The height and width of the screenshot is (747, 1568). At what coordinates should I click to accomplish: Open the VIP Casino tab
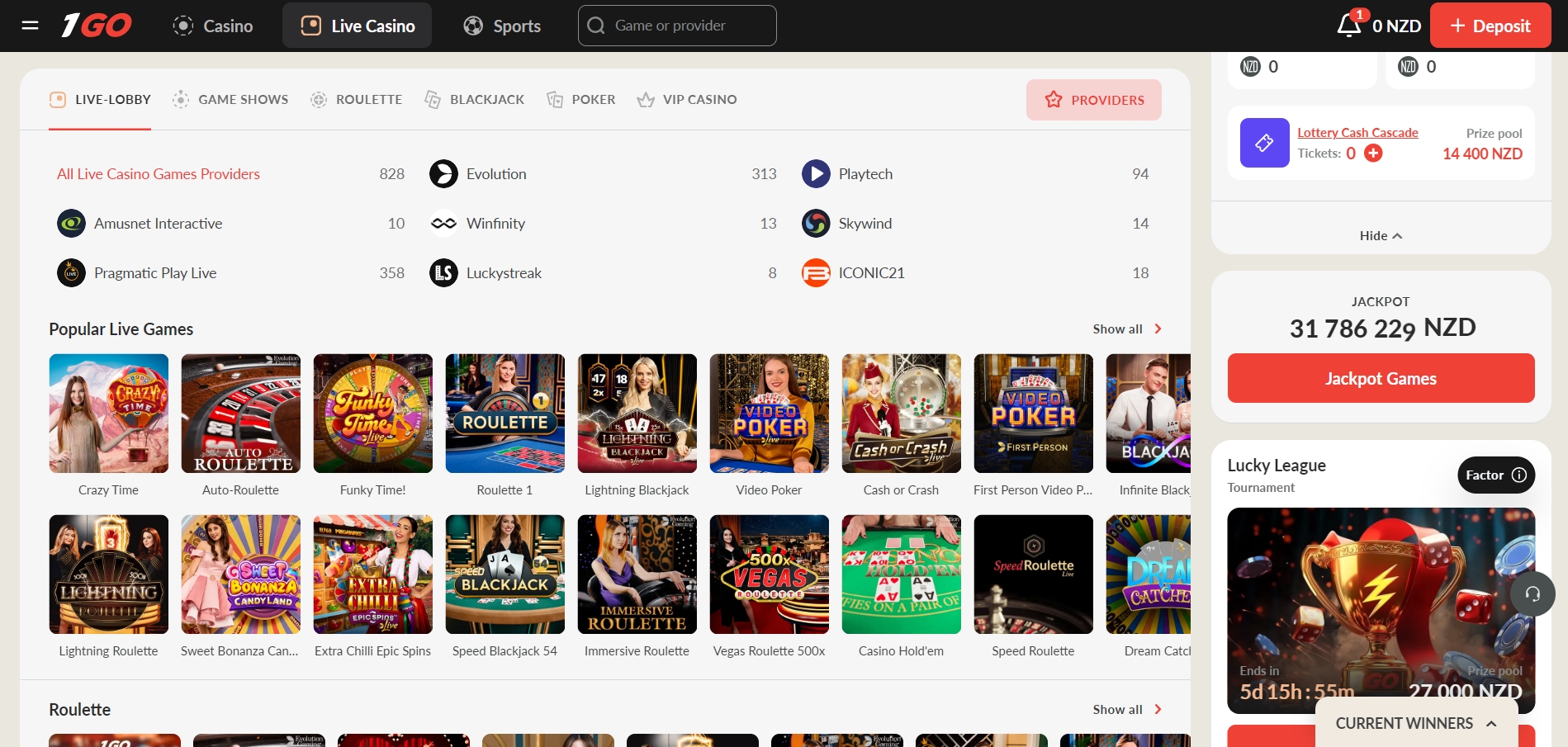(687, 100)
